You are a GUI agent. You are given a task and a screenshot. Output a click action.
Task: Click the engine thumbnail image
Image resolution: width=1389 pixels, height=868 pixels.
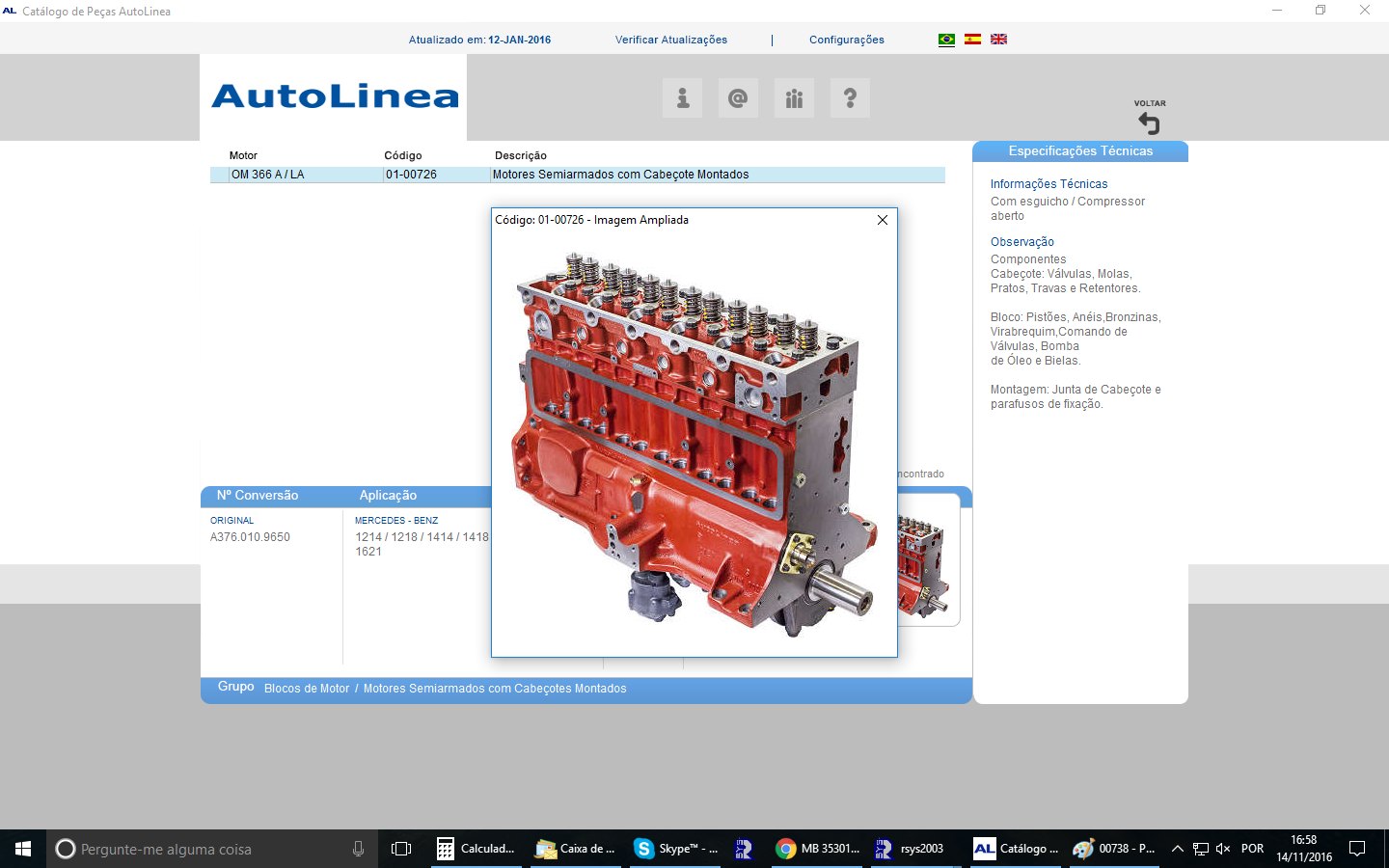[x=926, y=564]
